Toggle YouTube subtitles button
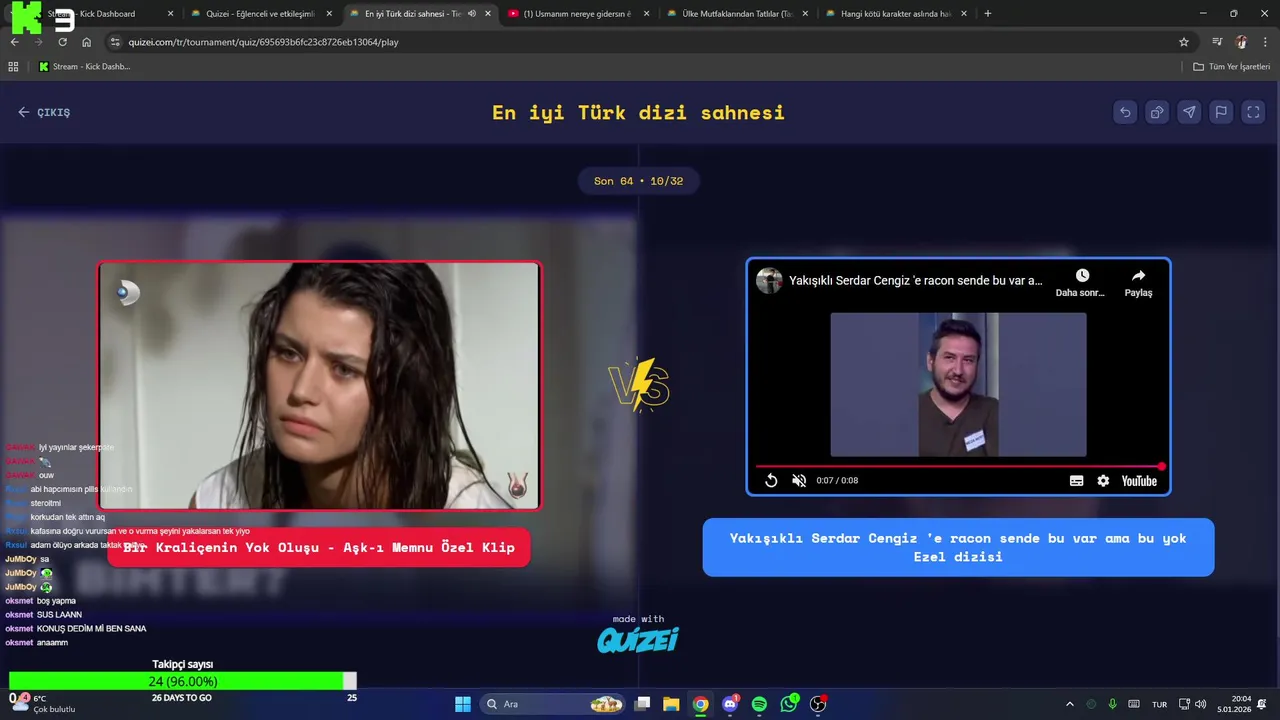 (1076, 481)
